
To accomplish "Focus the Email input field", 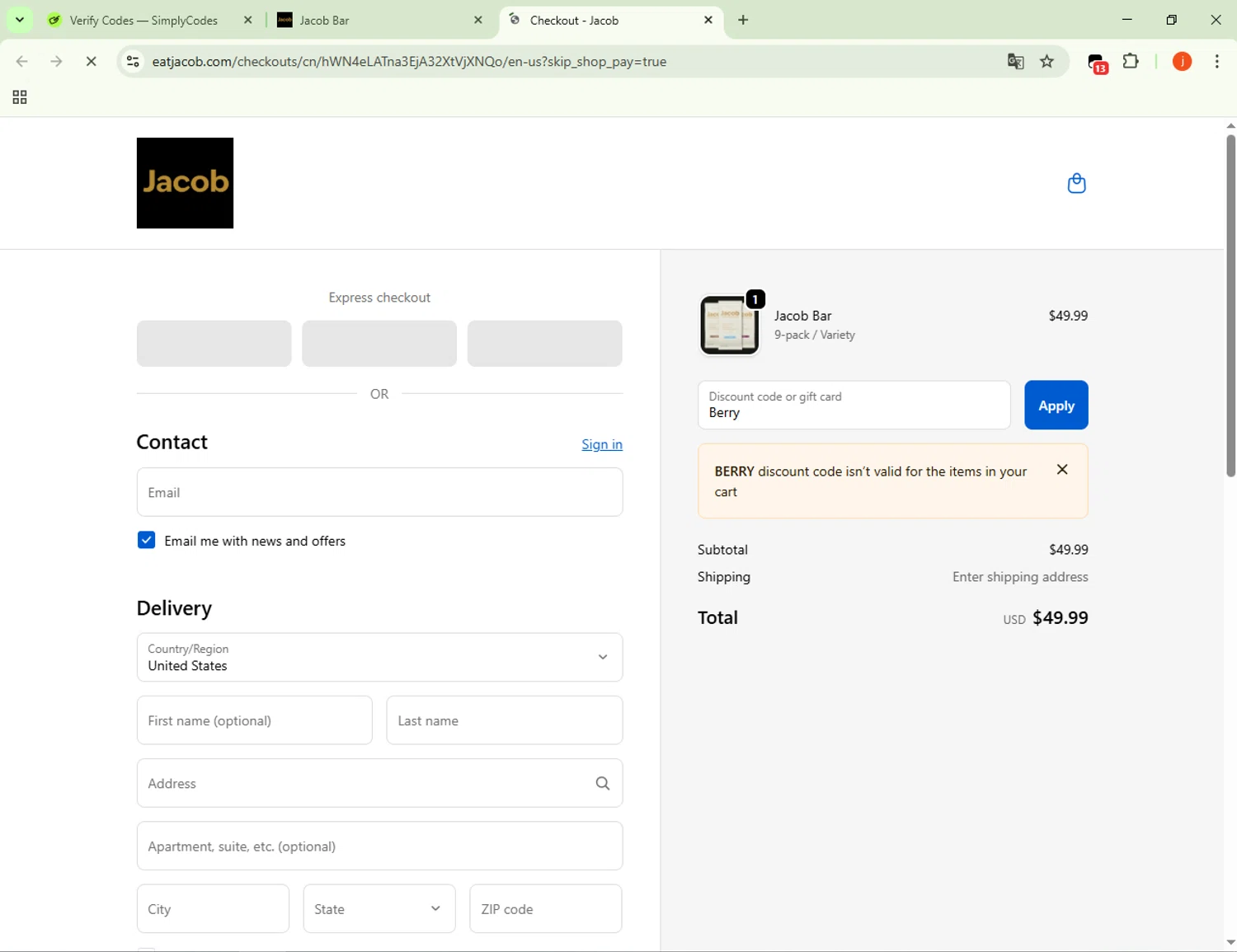I will point(379,492).
